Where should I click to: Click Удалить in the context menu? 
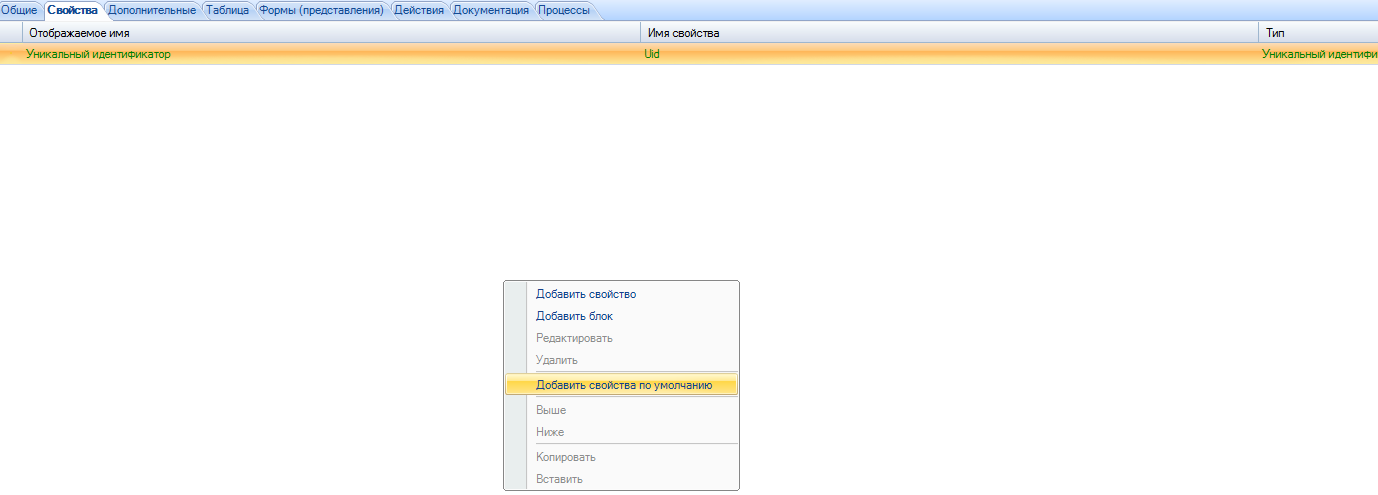[621, 360]
